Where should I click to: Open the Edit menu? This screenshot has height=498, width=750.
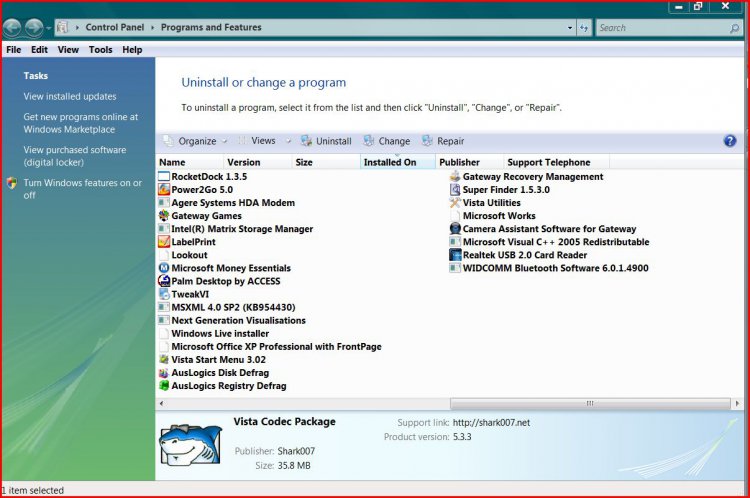39,50
